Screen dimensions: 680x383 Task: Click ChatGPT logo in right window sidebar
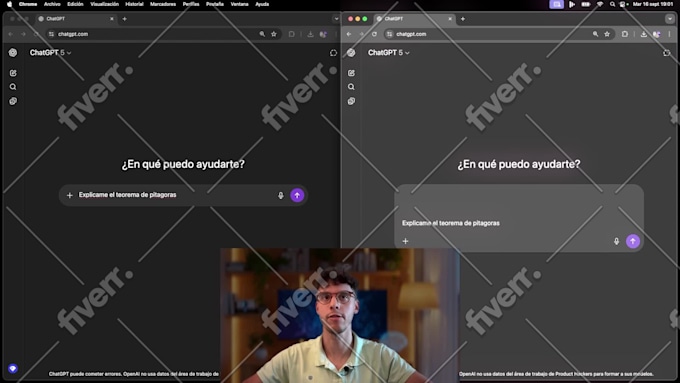point(351,52)
